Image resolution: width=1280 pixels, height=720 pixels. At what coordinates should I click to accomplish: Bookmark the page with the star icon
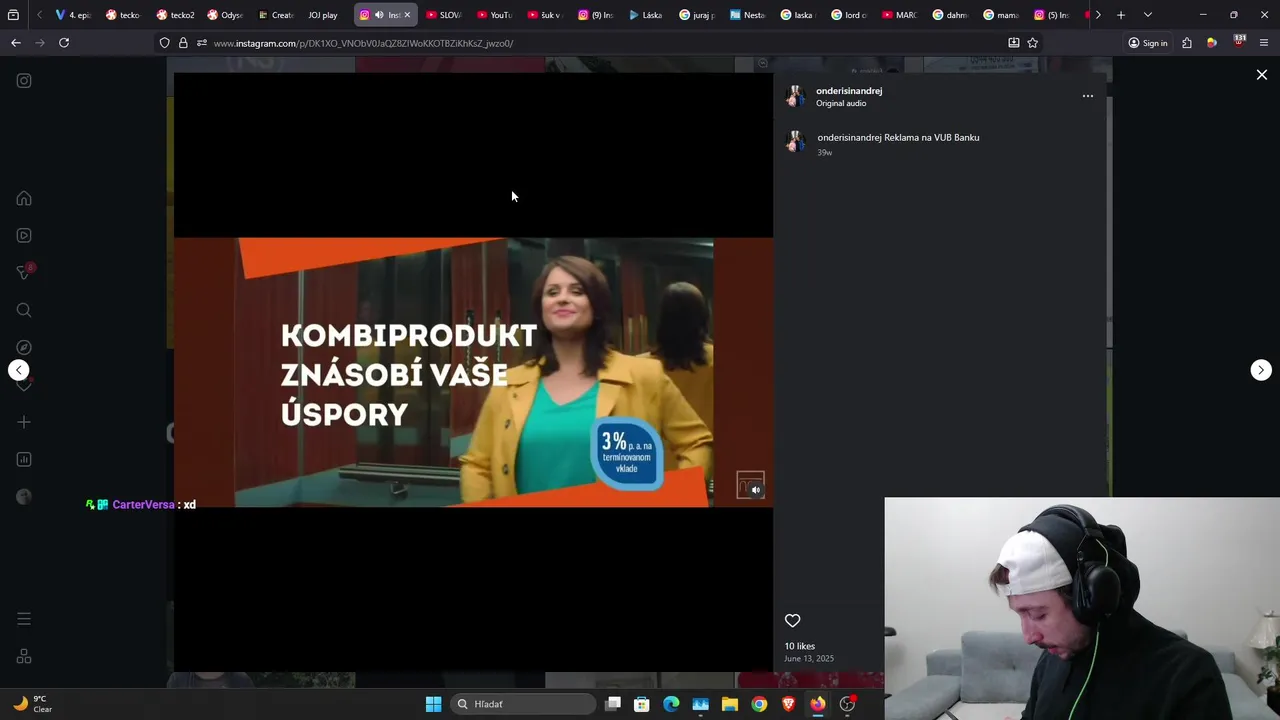tap(1033, 43)
